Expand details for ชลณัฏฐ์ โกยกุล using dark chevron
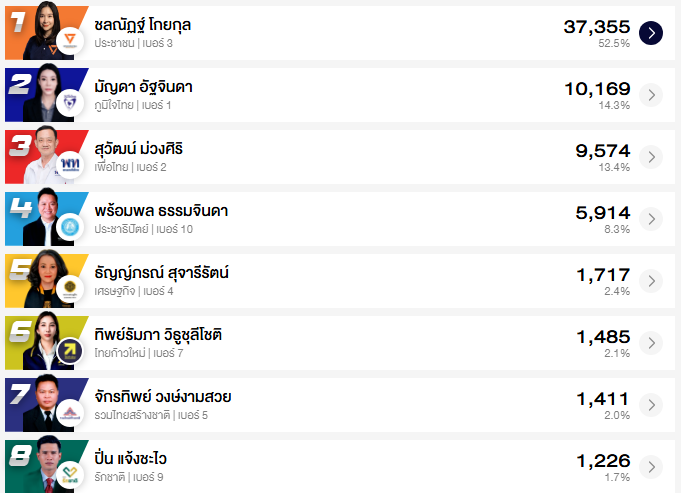The width and height of the screenshot is (681, 493). point(651,33)
